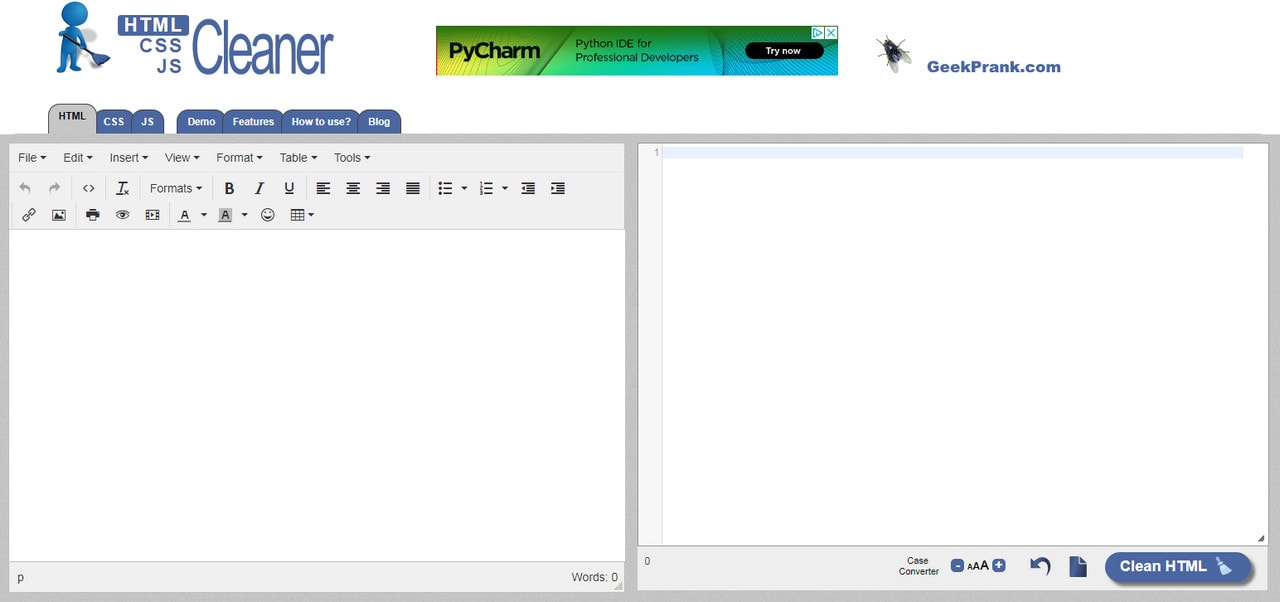Open the bullet list style dropdown arrow
The width and height of the screenshot is (1280, 602).
point(464,188)
